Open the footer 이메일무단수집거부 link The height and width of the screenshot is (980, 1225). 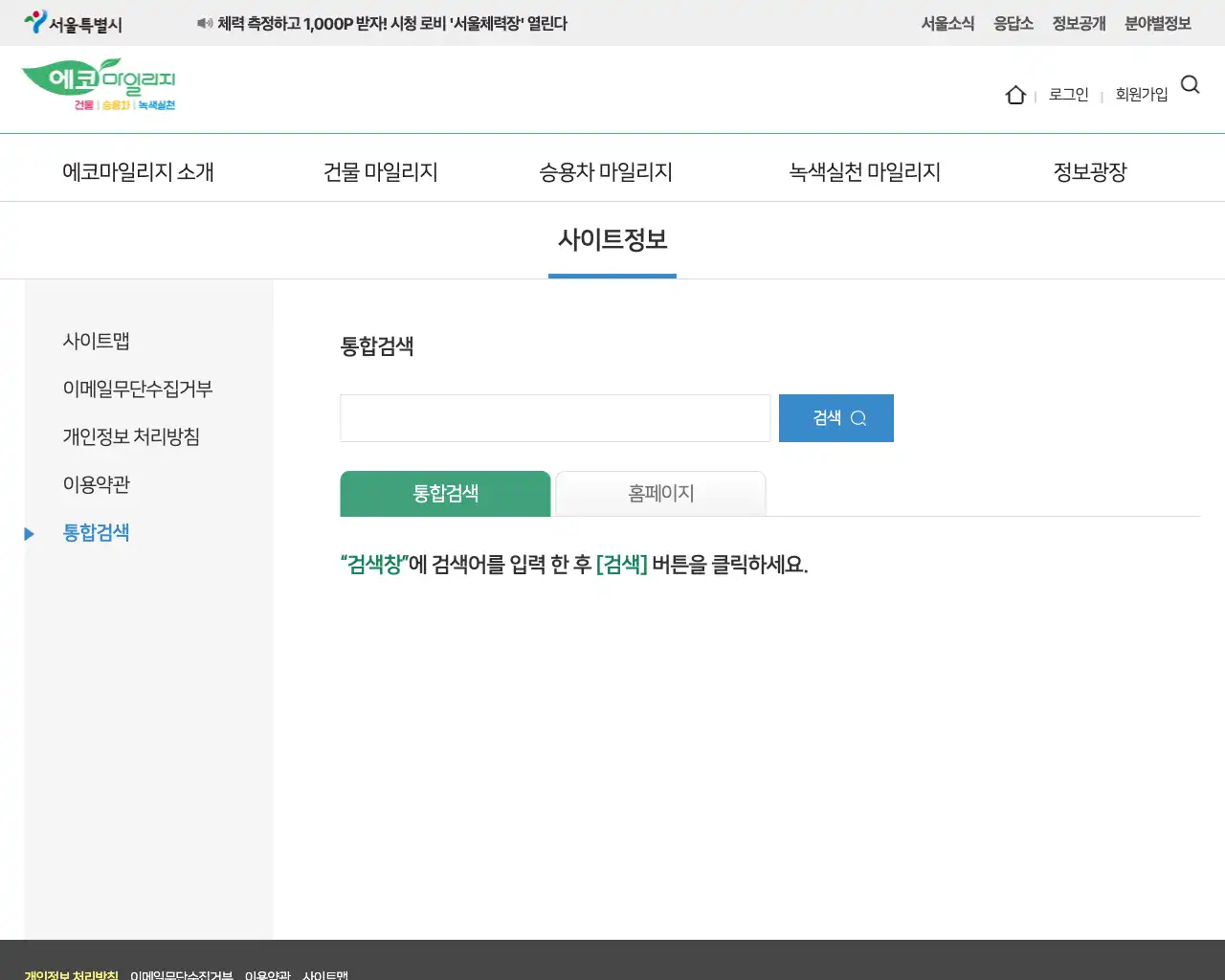(181, 974)
